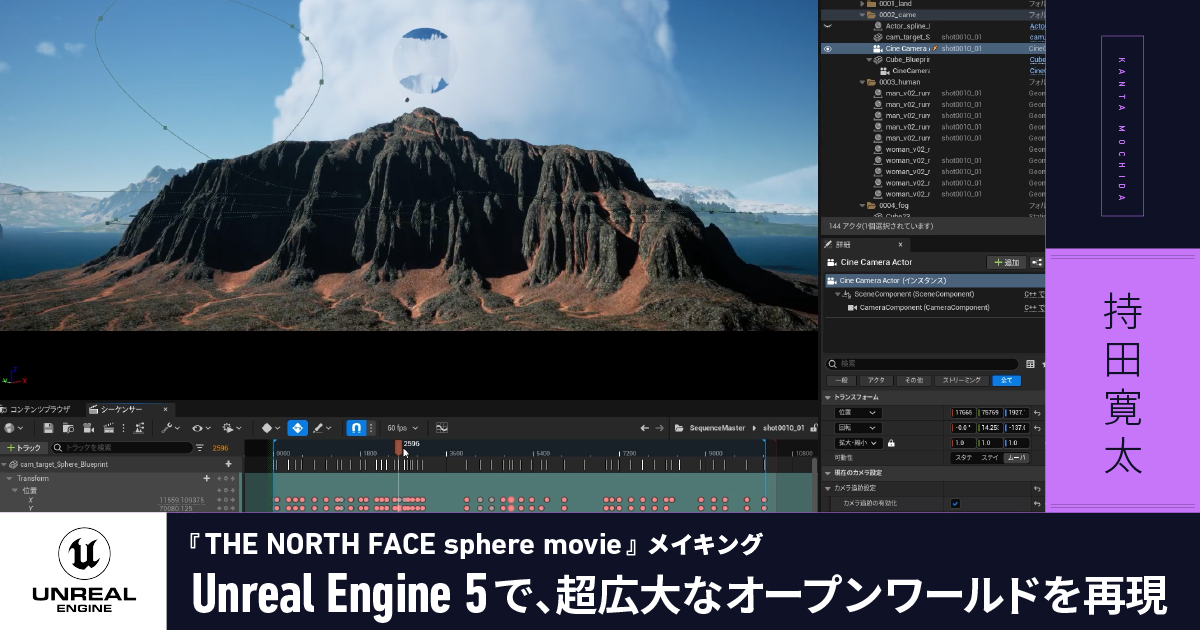
Task: Open the 60 fps frame rate dropdown
Action: pyautogui.click(x=402, y=427)
